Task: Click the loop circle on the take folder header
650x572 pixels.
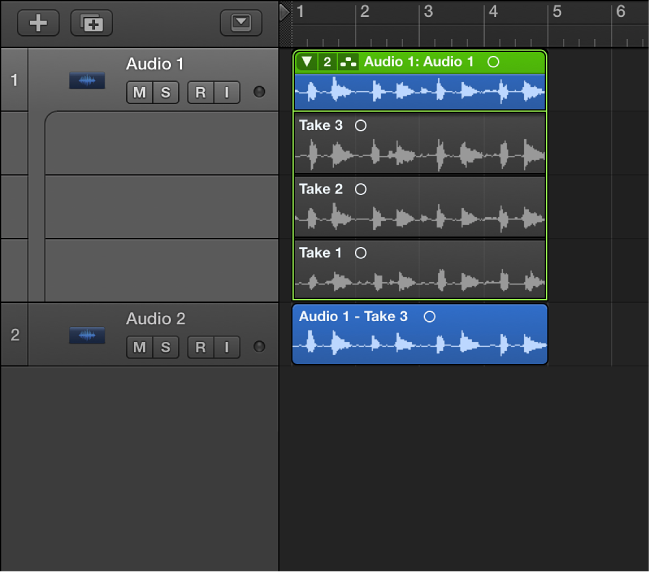Action: click(x=493, y=62)
